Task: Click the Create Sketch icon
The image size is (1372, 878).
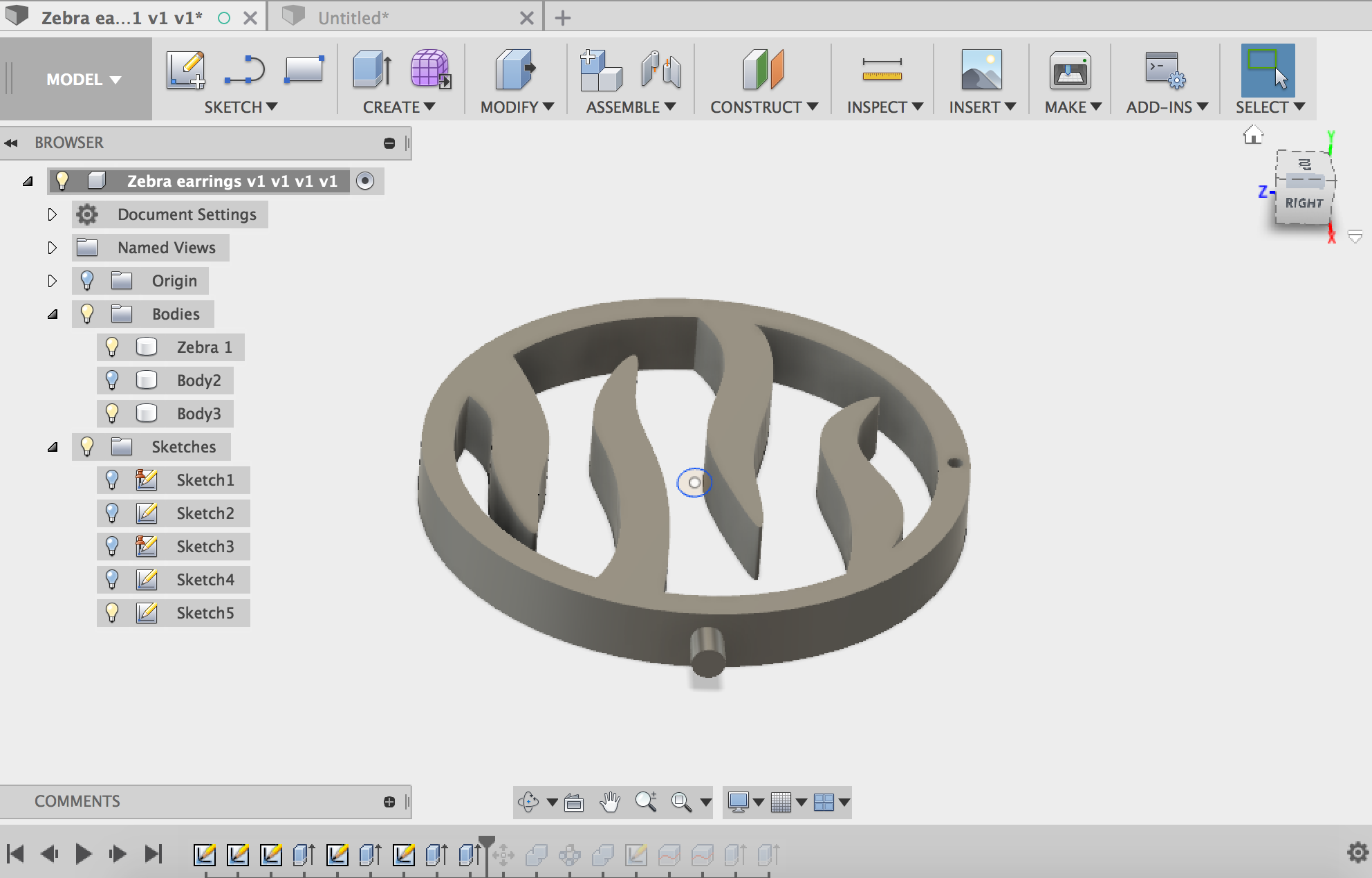Action: pos(185,70)
